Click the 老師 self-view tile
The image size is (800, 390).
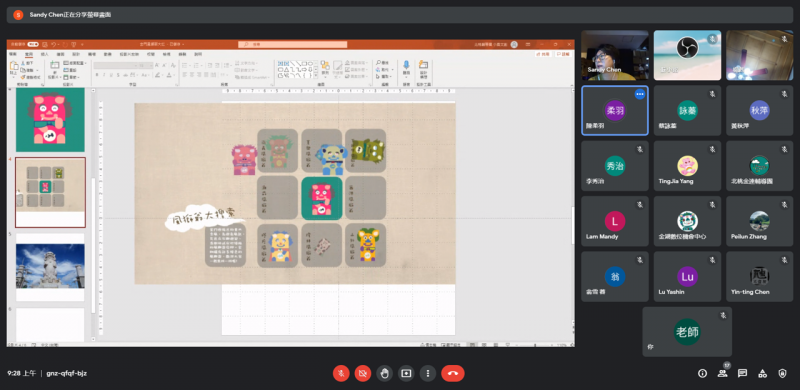tap(687, 332)
